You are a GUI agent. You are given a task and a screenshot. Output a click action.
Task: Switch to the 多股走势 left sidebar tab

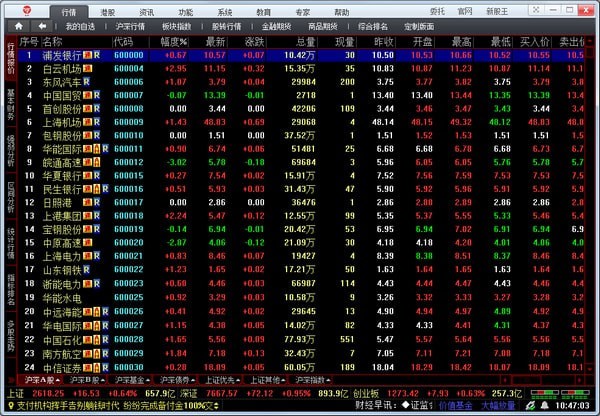point(11,336)
